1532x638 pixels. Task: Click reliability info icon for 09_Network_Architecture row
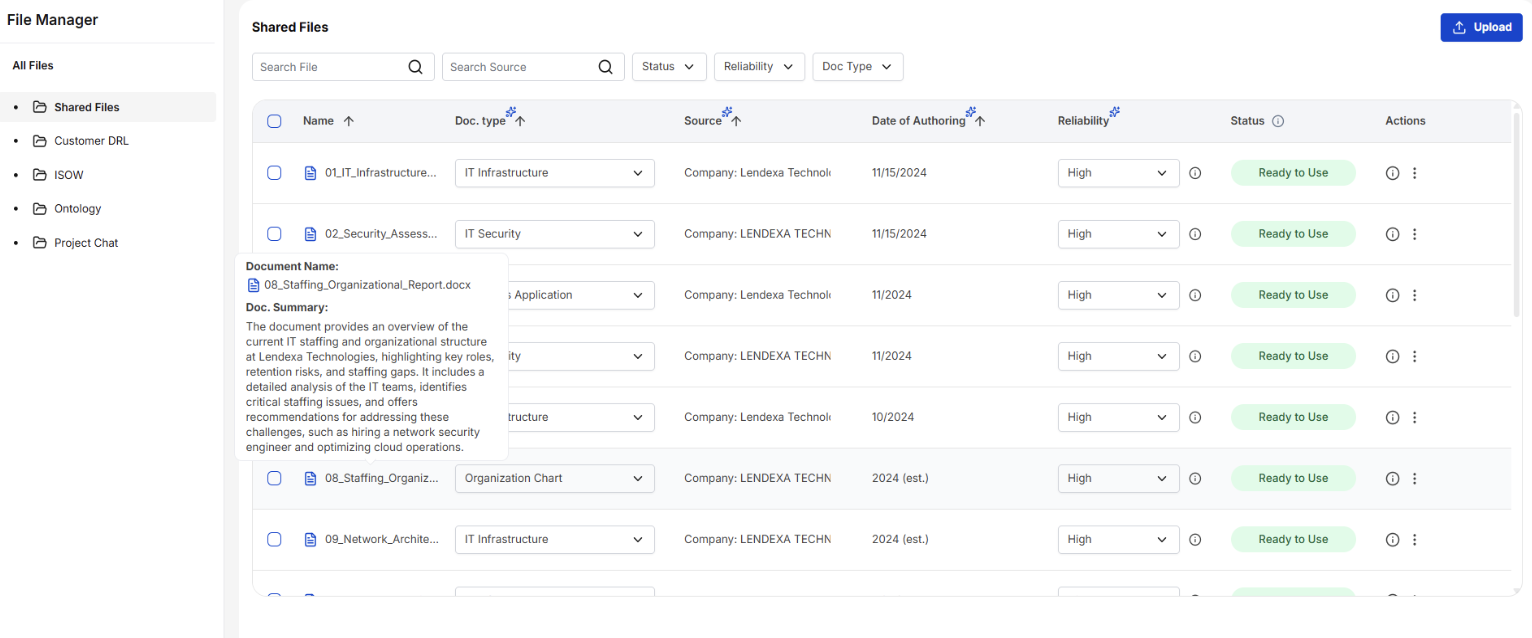tap(1195, 539)
